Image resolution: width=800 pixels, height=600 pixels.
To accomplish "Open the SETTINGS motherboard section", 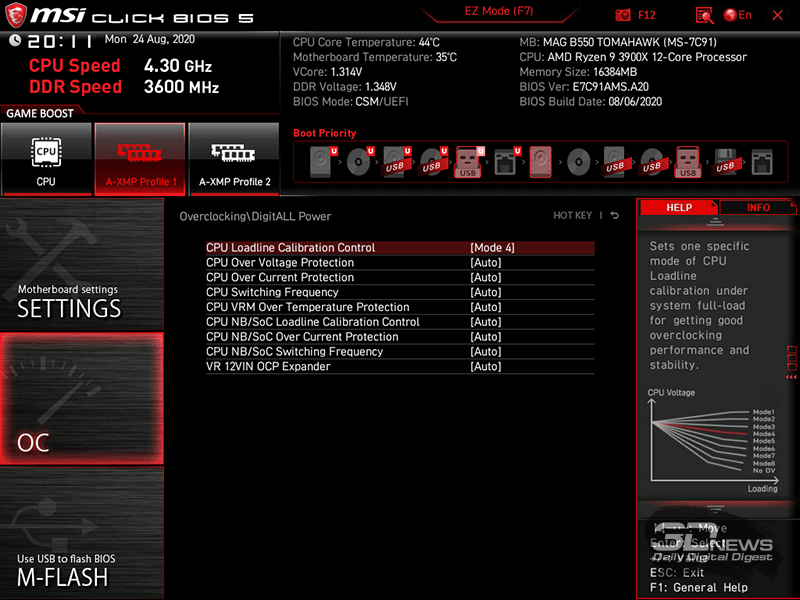I will (82, 264).
